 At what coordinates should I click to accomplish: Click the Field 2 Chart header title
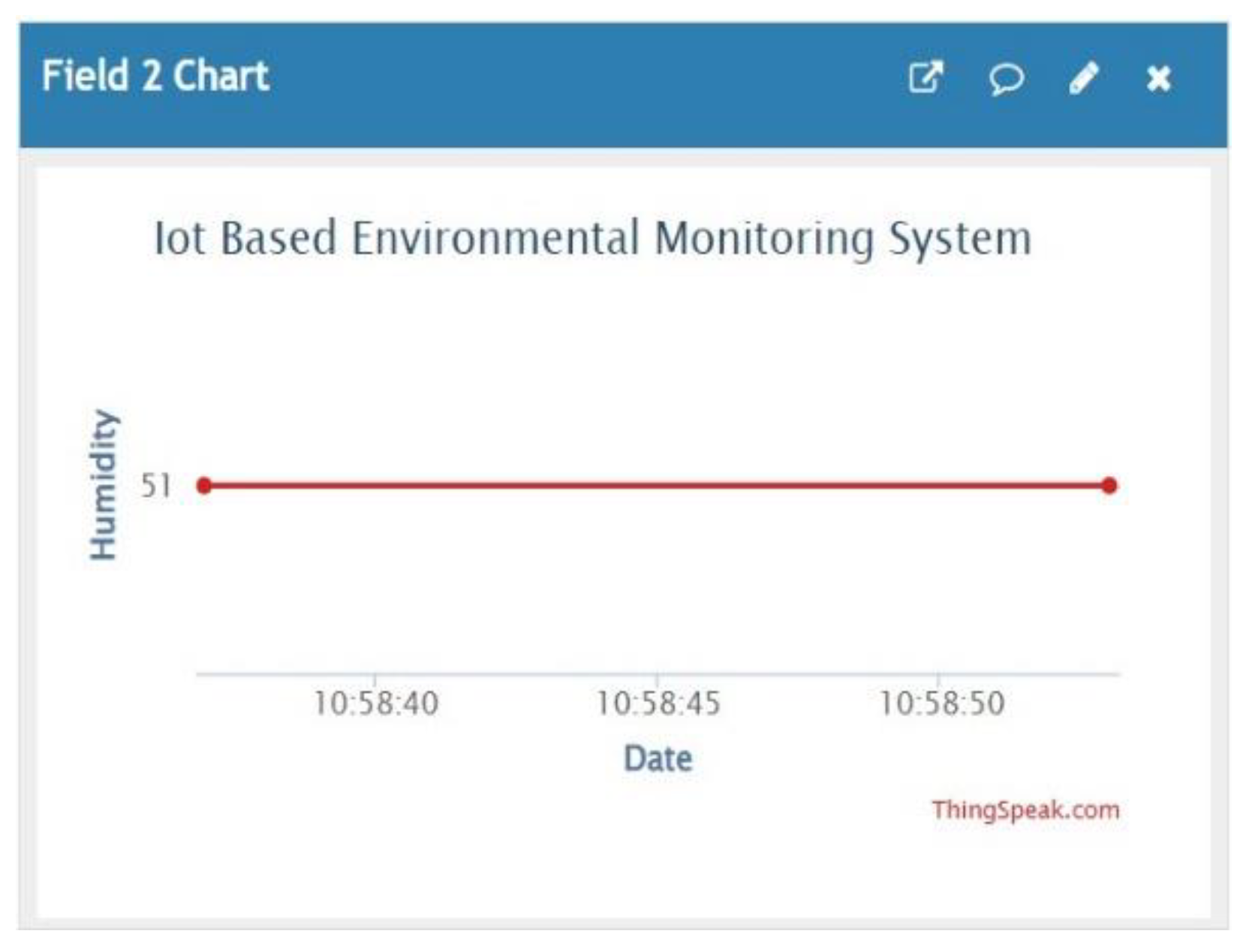[155, 77]
